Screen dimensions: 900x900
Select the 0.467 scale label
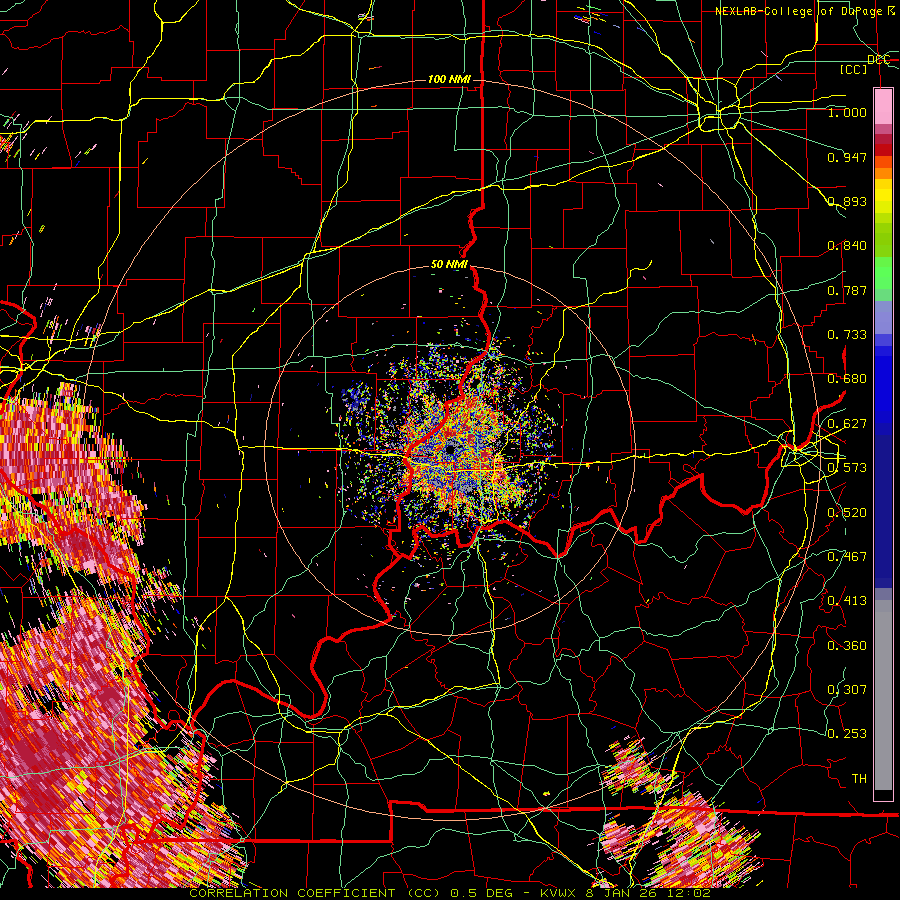point(847,557)
